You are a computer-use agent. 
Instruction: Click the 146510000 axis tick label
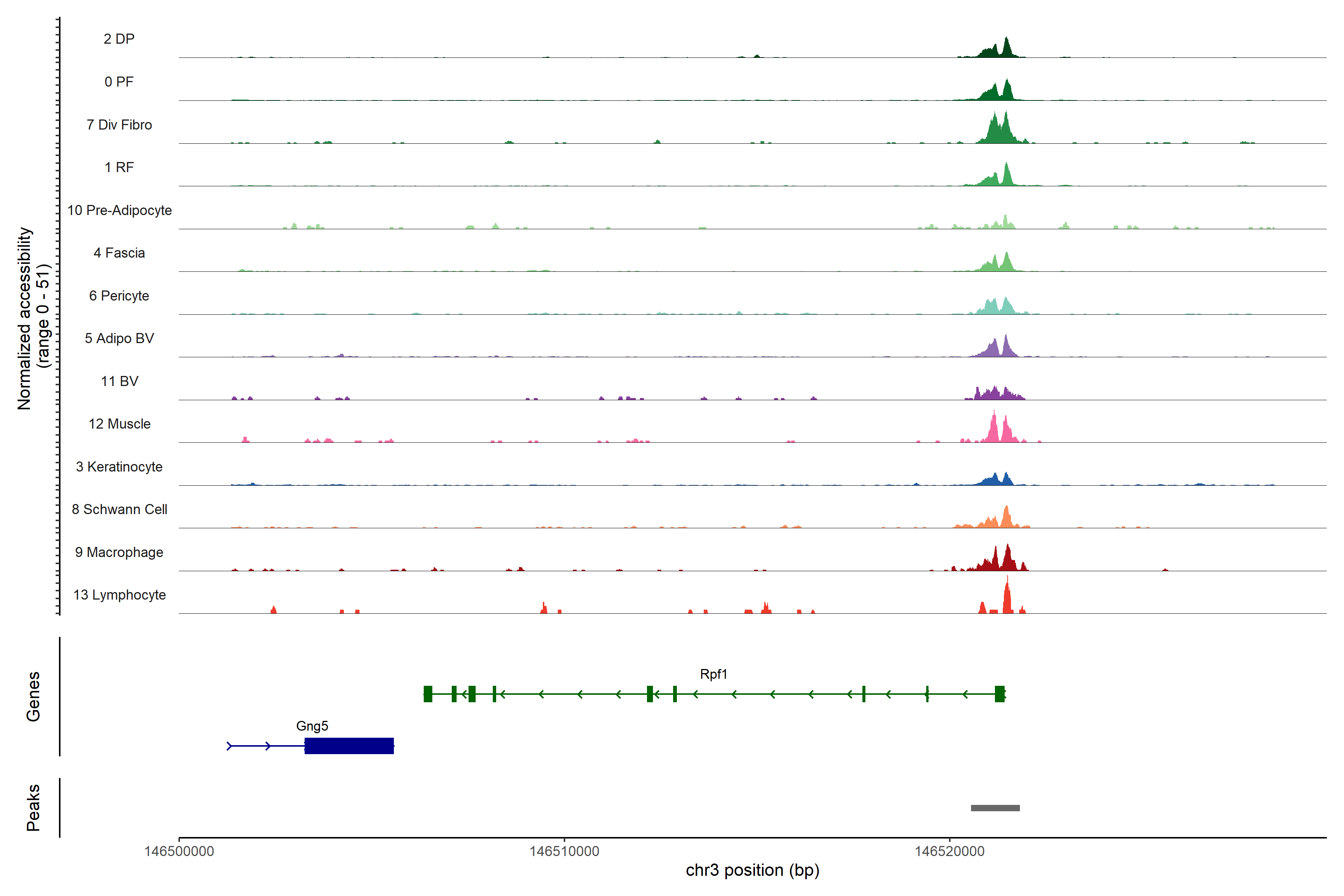coord(564,852)
